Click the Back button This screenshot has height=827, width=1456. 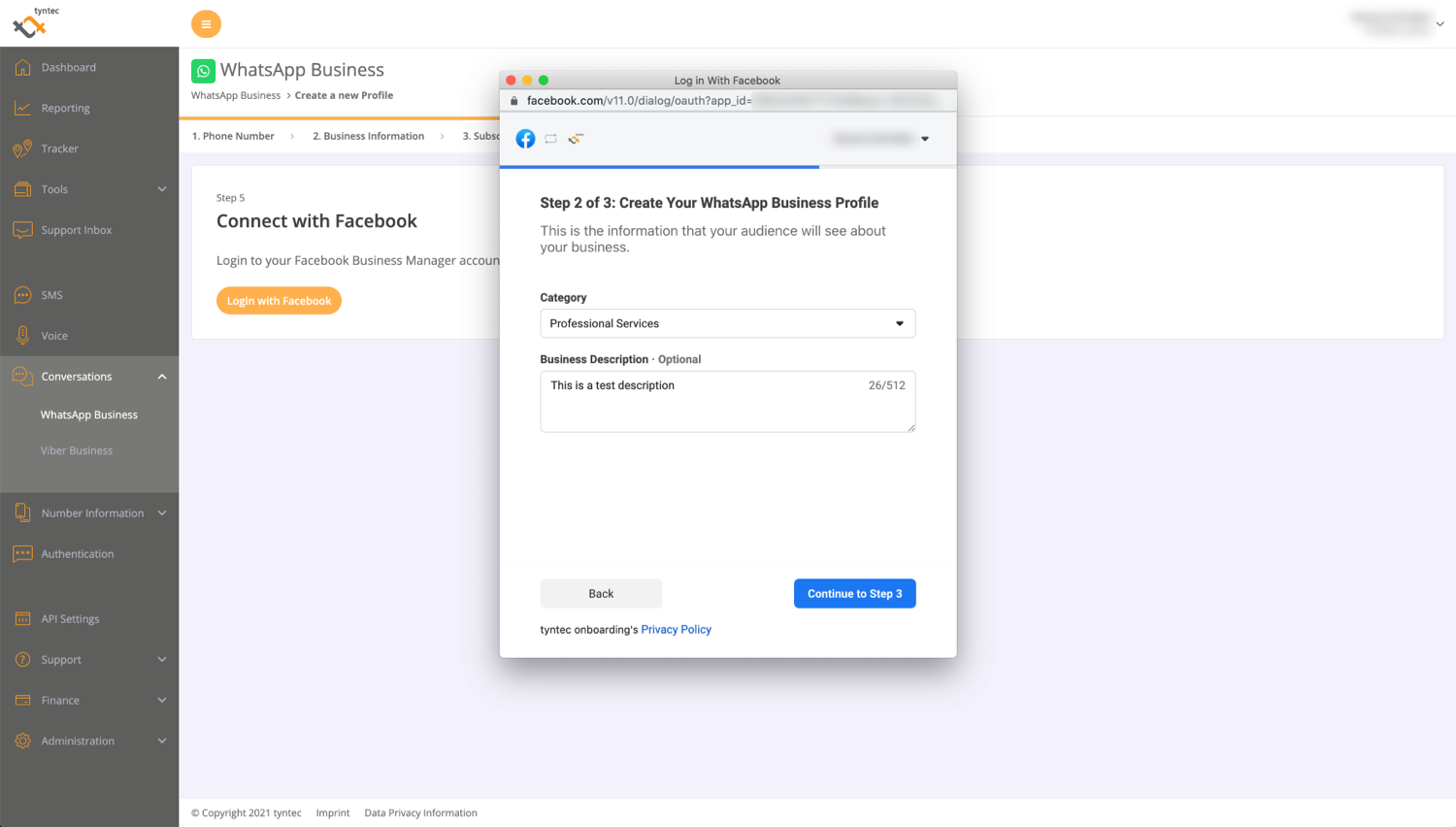click(601, 594)
